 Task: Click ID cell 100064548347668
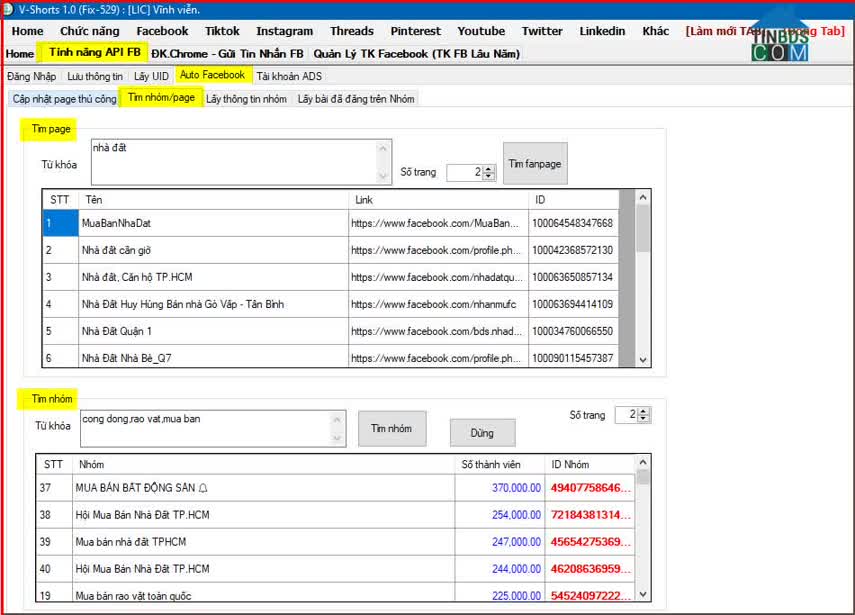coord(574,223)
